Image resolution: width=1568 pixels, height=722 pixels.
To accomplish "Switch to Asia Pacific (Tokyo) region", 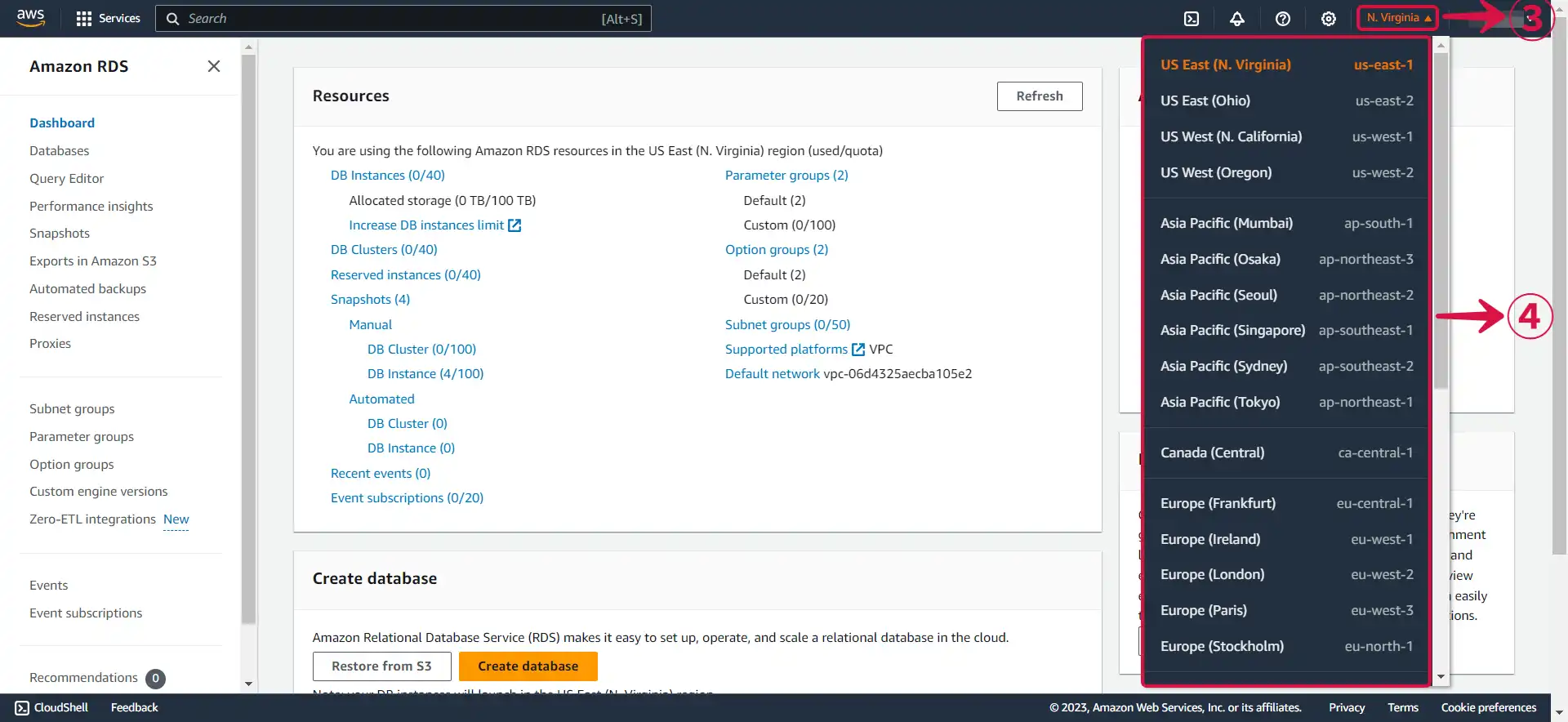I will pos(1286,402).
